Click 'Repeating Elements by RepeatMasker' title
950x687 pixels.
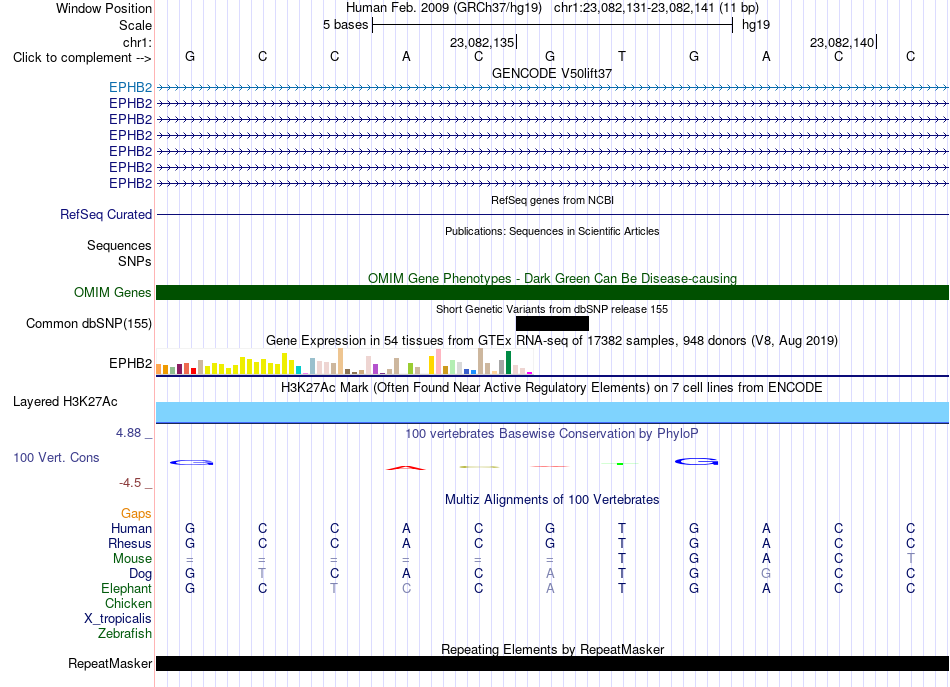pos(552,649)
